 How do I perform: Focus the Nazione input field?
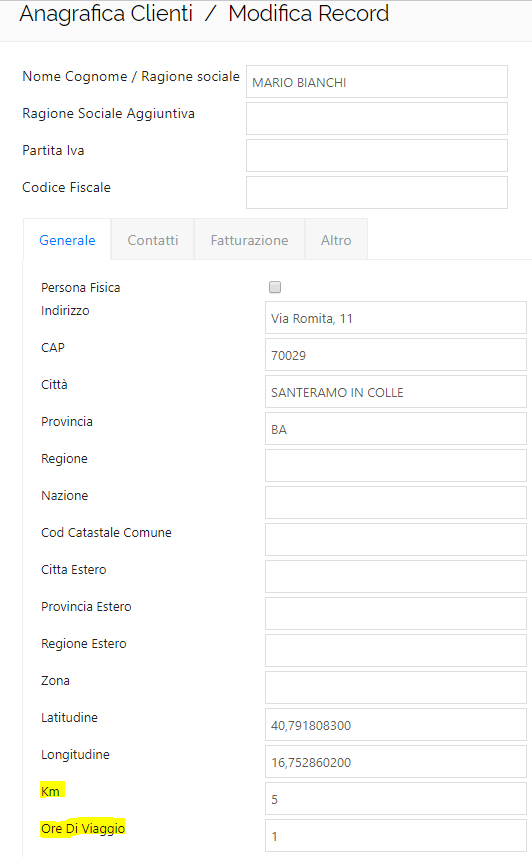pyautogui.click(x=396, y=502)
